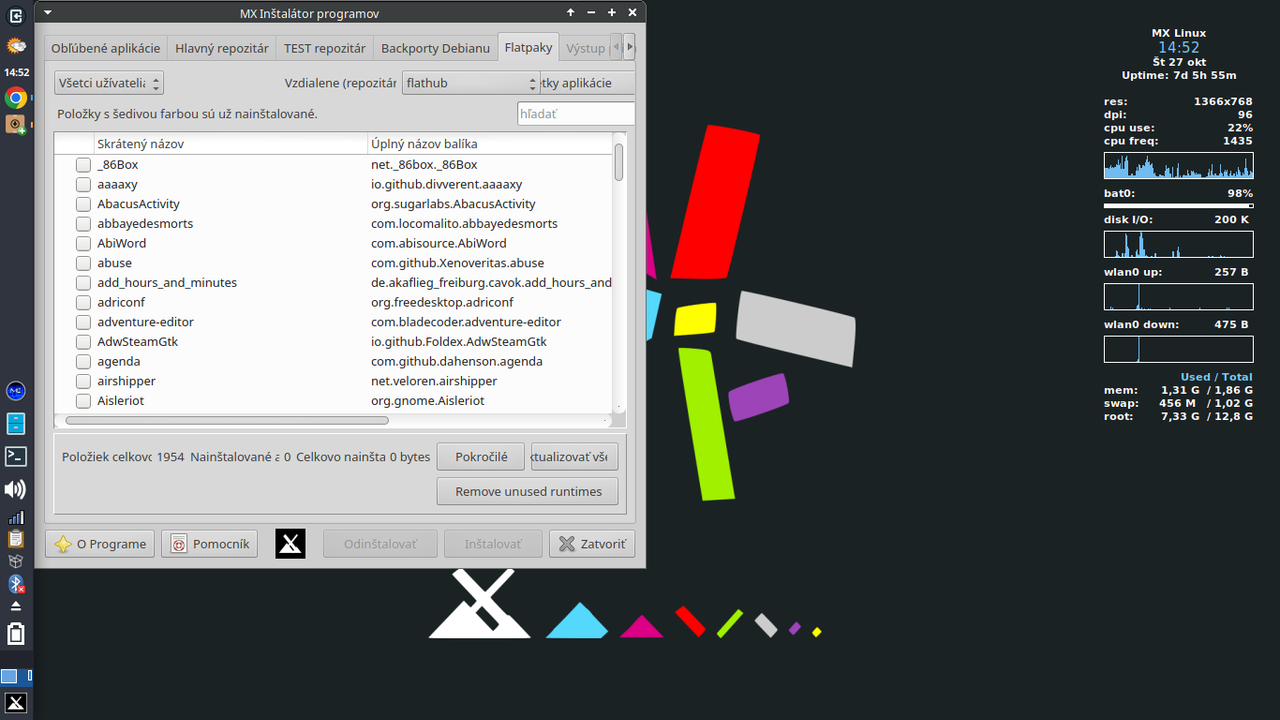Click the network signal bars icon

point(16,518)
